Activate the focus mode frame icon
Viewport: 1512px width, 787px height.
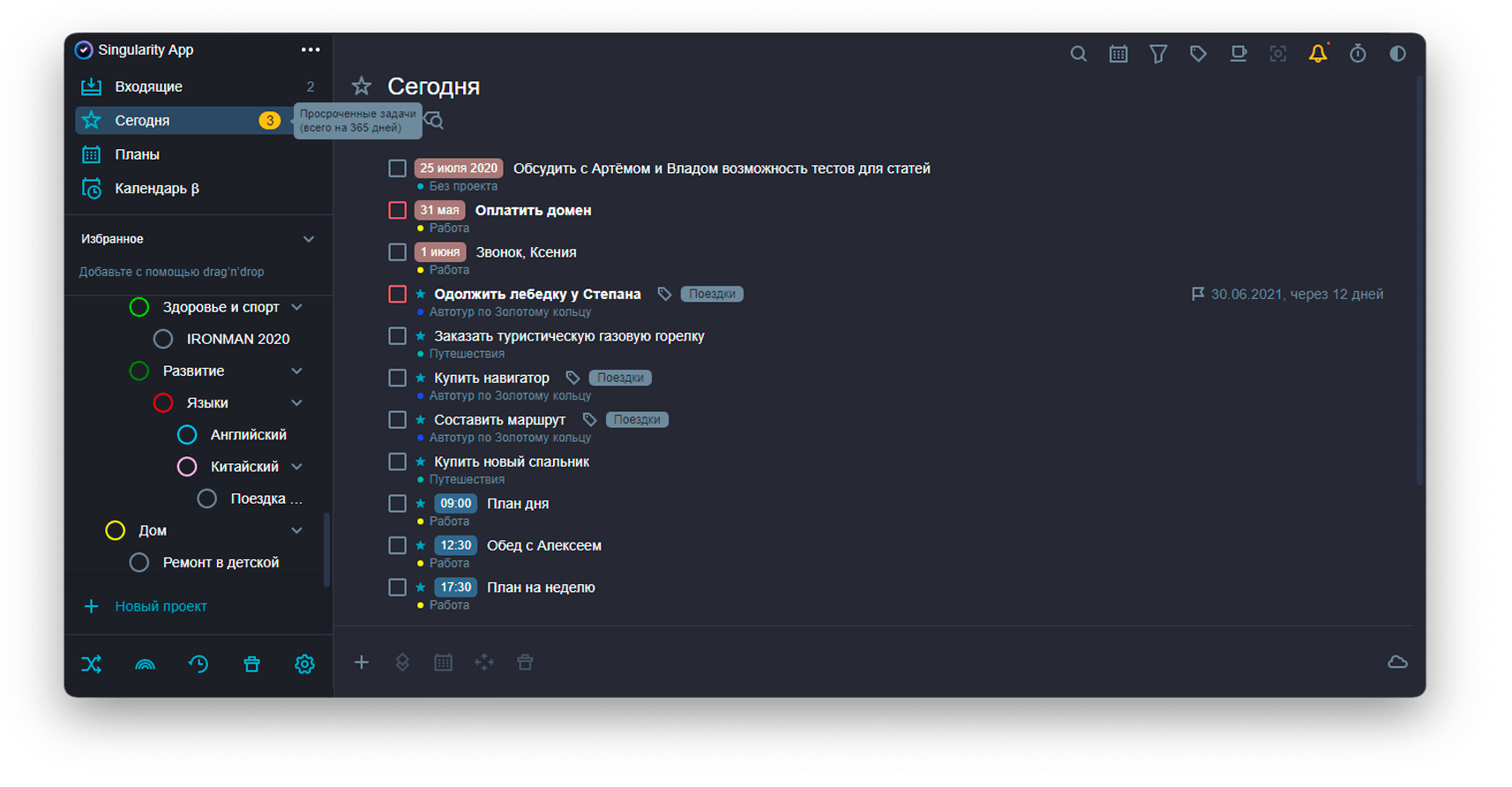(x=1278, y=54)
